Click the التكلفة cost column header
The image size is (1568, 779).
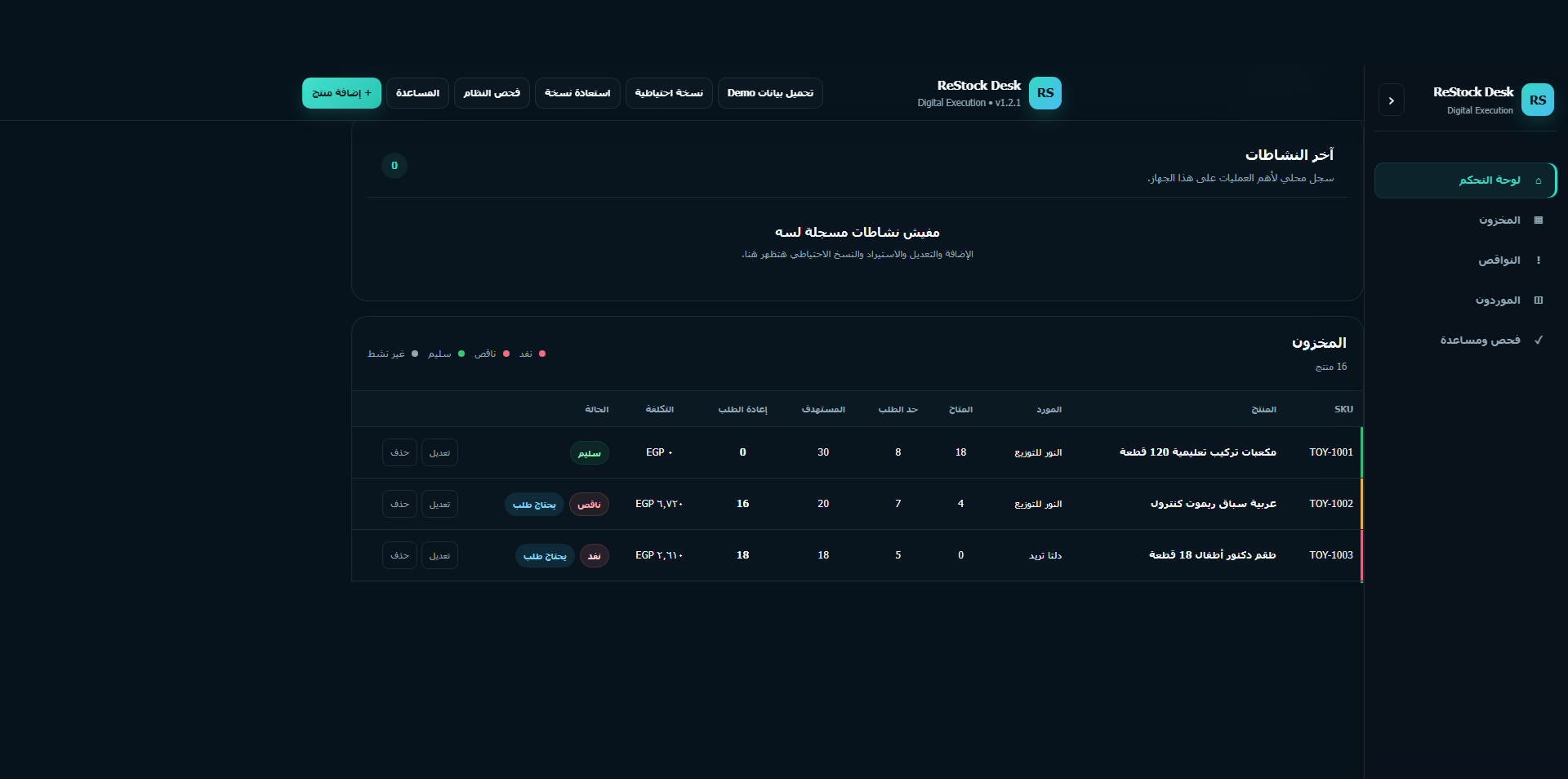point(659,409)
